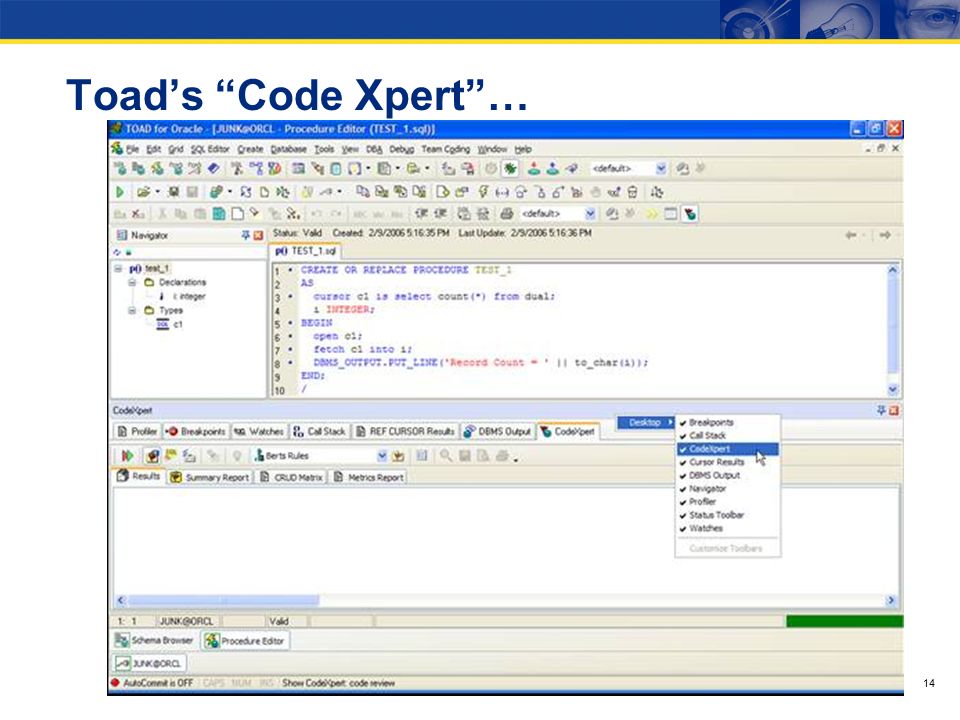
Task: Open the Team Coding menu
Action: coord(445,149)
